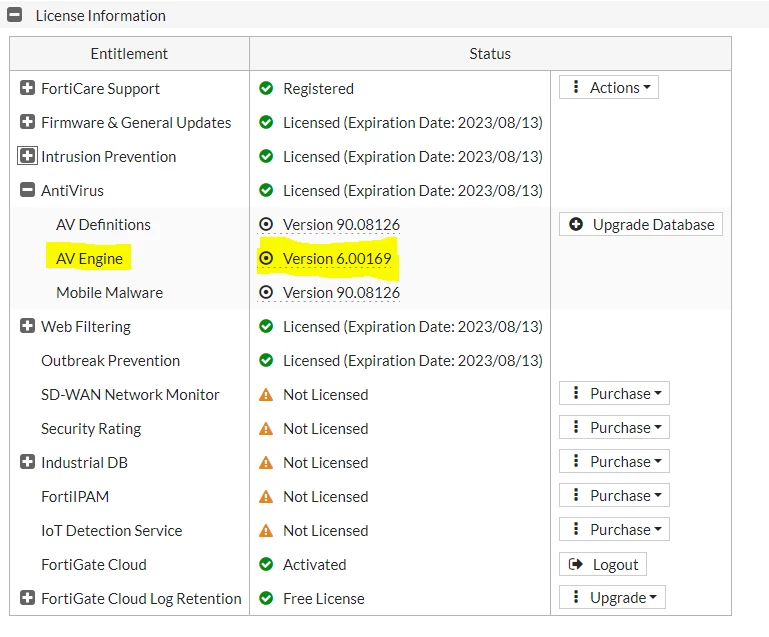Click the 'Free License' status text
Screen dimensions: 769x637
point(324,598)
